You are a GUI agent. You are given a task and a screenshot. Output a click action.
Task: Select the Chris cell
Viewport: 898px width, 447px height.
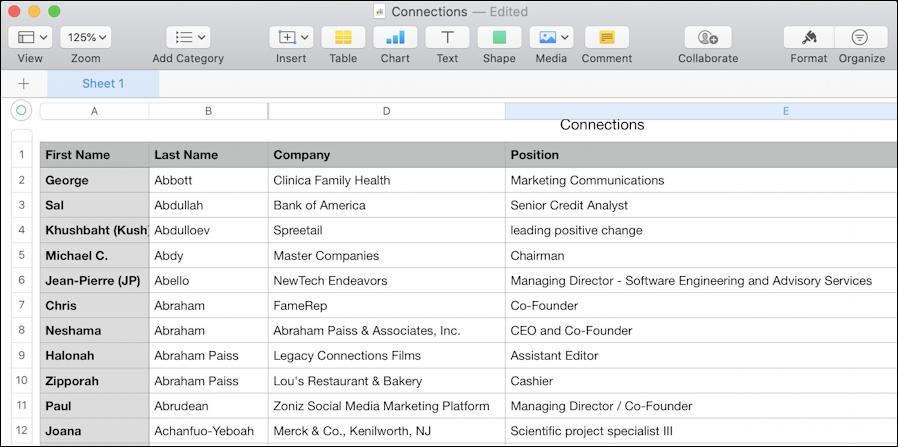coord(94,306)
